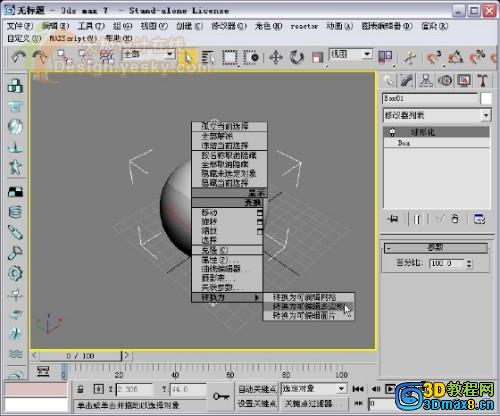Click the Undo arrow in the main toolbar
The image size is (500, 416).
[19, 57]
